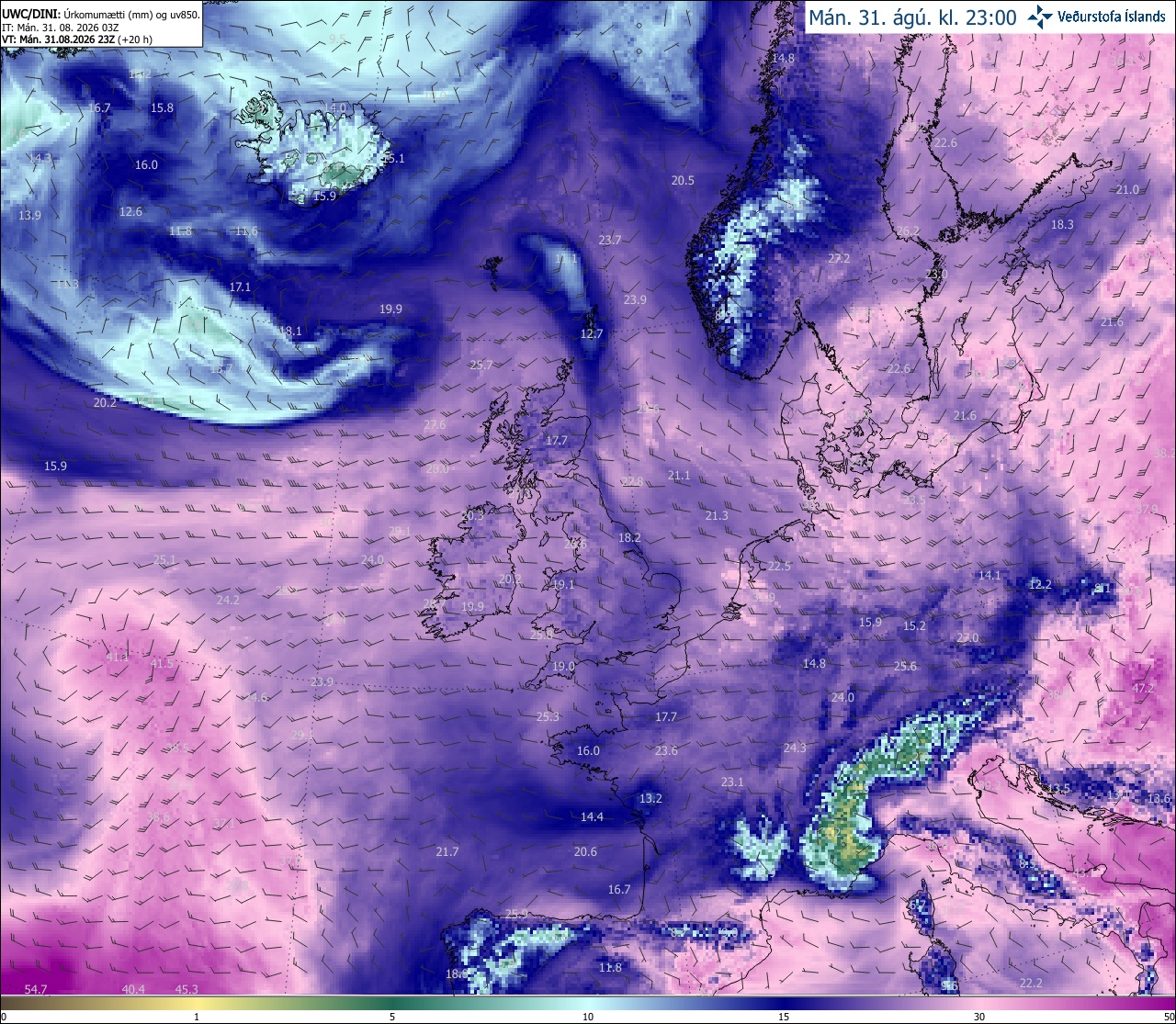
Task: Pick the 0 mark on the color scale
Action: (3, 1017)
